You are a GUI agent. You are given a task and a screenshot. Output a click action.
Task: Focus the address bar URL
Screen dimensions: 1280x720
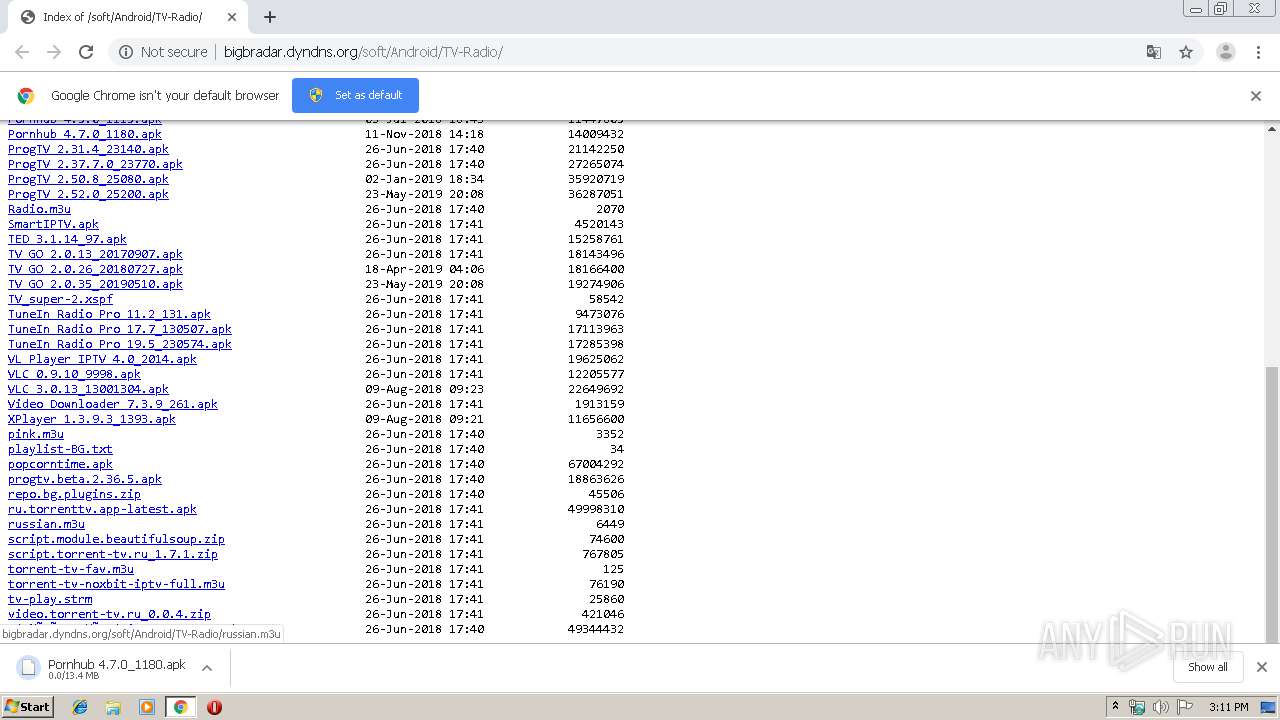363,52
